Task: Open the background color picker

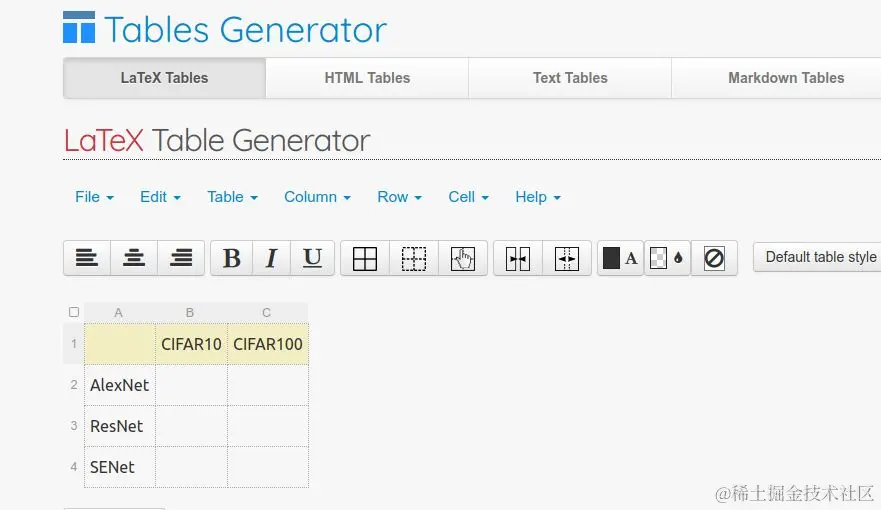Action: 667,258
